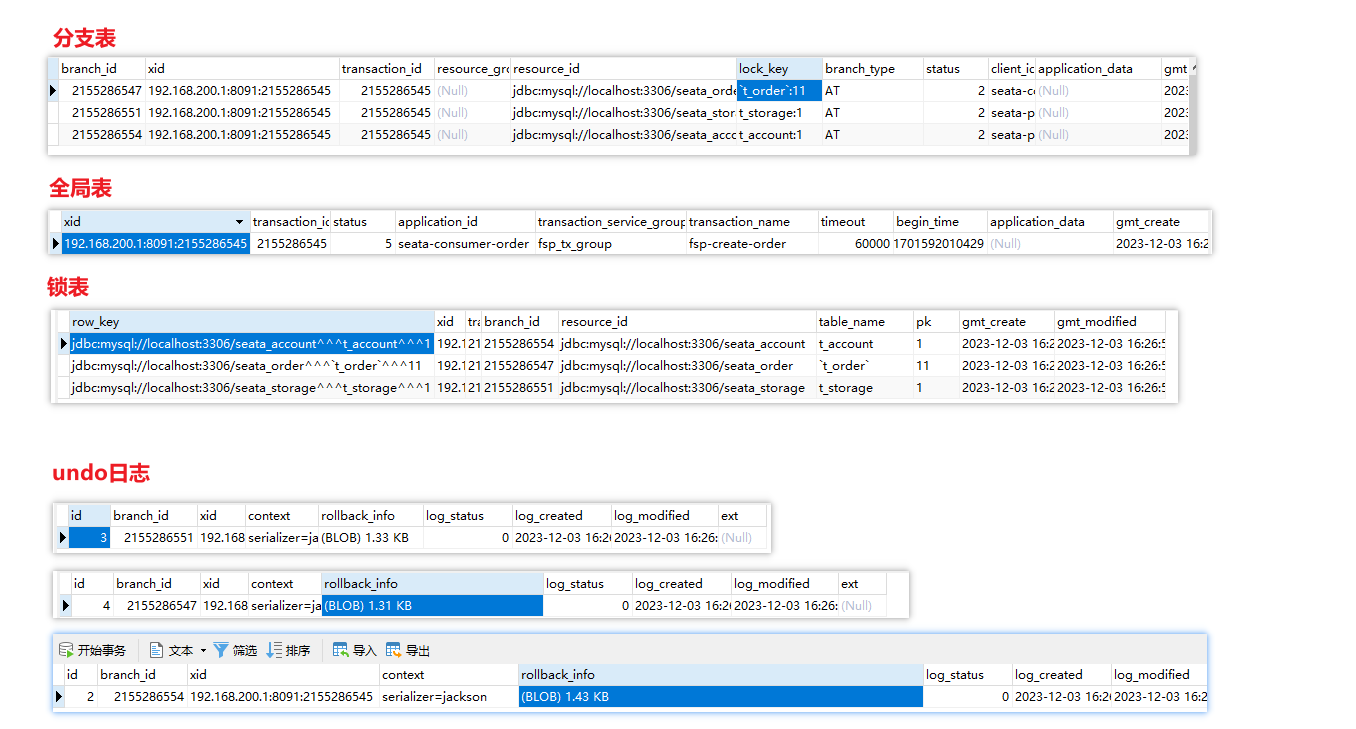The width and height of the screenshot is (1356, 729).
Task: Select the highlighted xid cell in global table
Action: pos(154,244)
